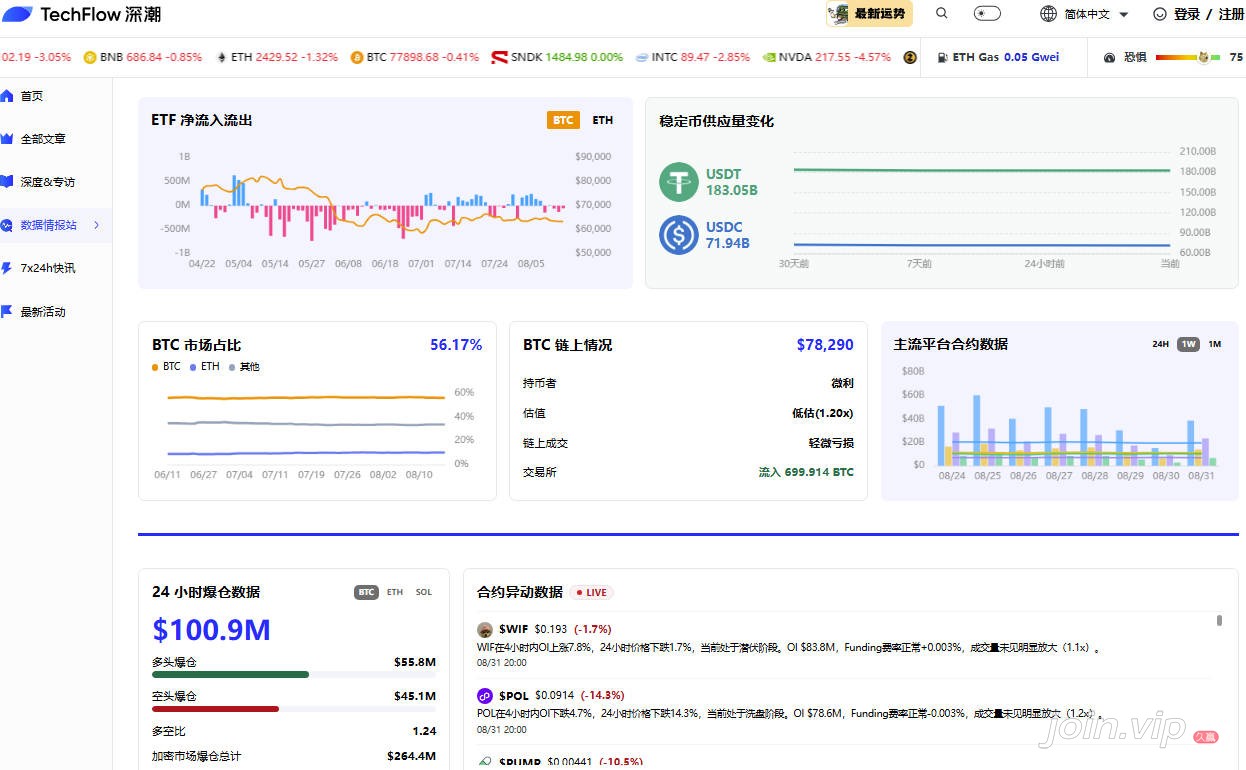Viewport: 1246px width, 770px height.
Task: Click the INTC logo in the ticker
Action: point(642,57)
